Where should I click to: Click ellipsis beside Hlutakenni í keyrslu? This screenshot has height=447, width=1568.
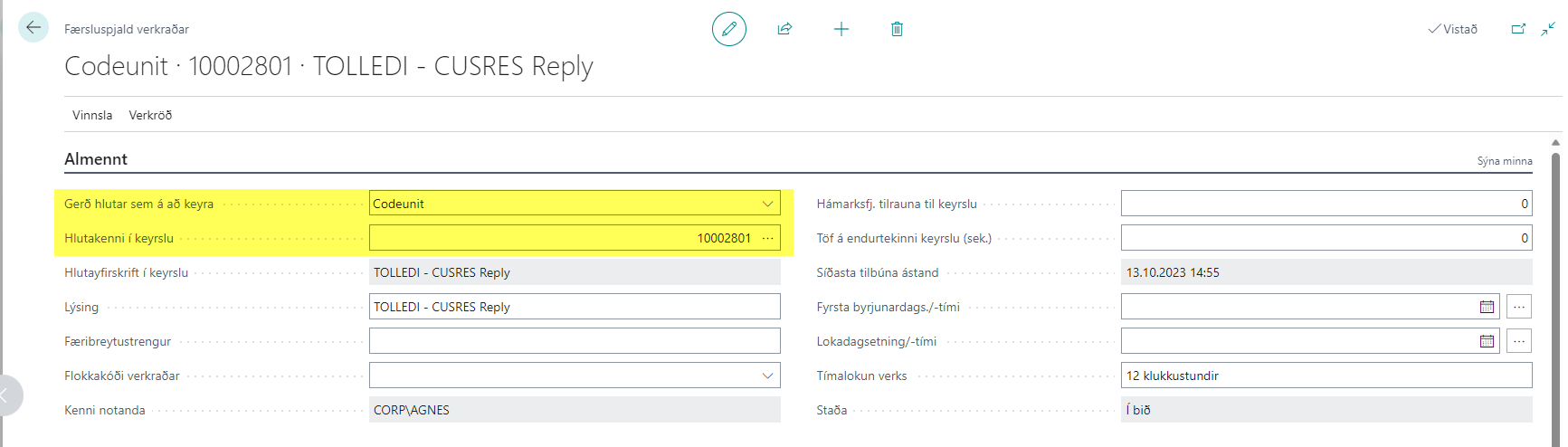[x=768, y=238]
